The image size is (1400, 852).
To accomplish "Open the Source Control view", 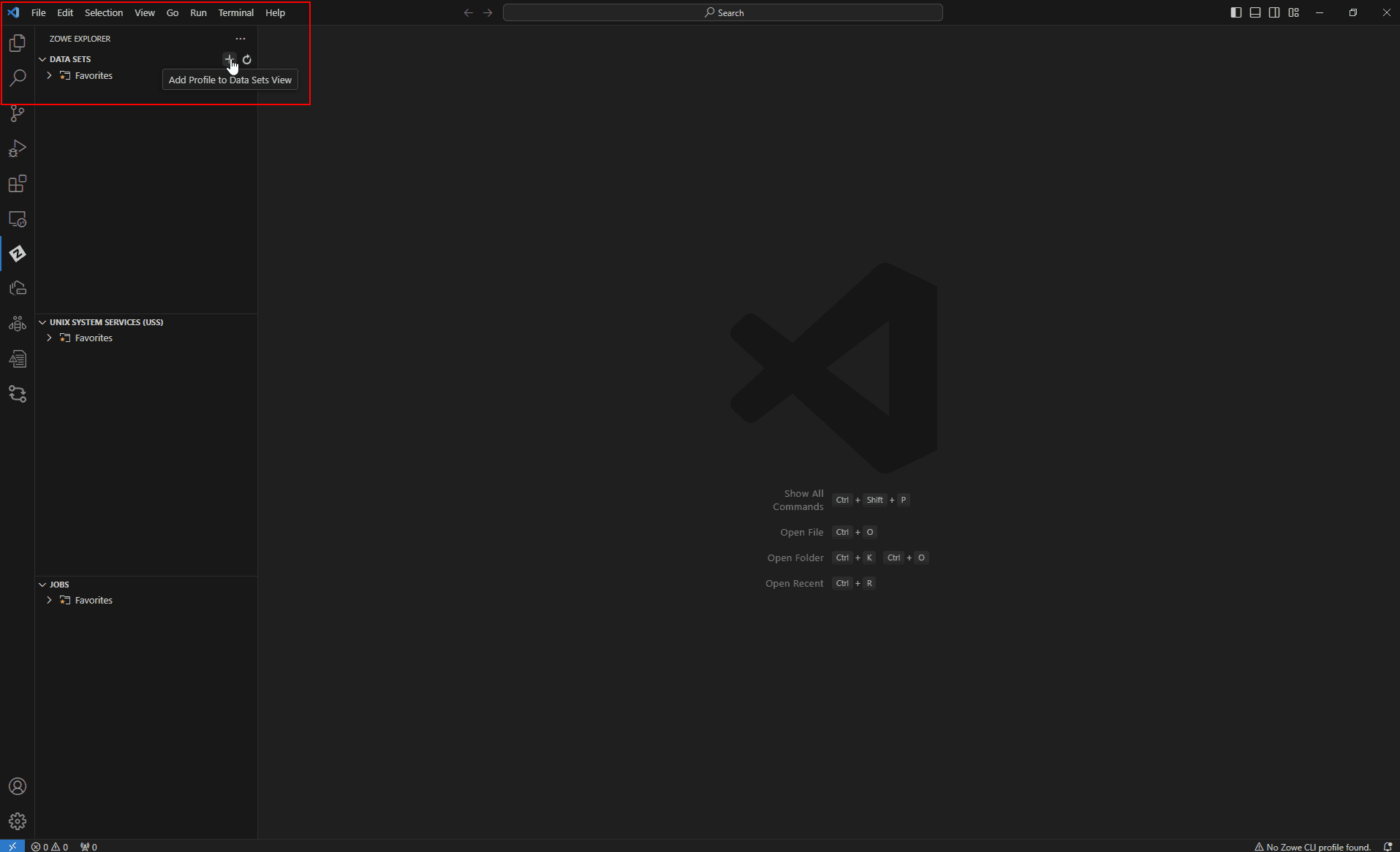I will click(x=18, y=113).
